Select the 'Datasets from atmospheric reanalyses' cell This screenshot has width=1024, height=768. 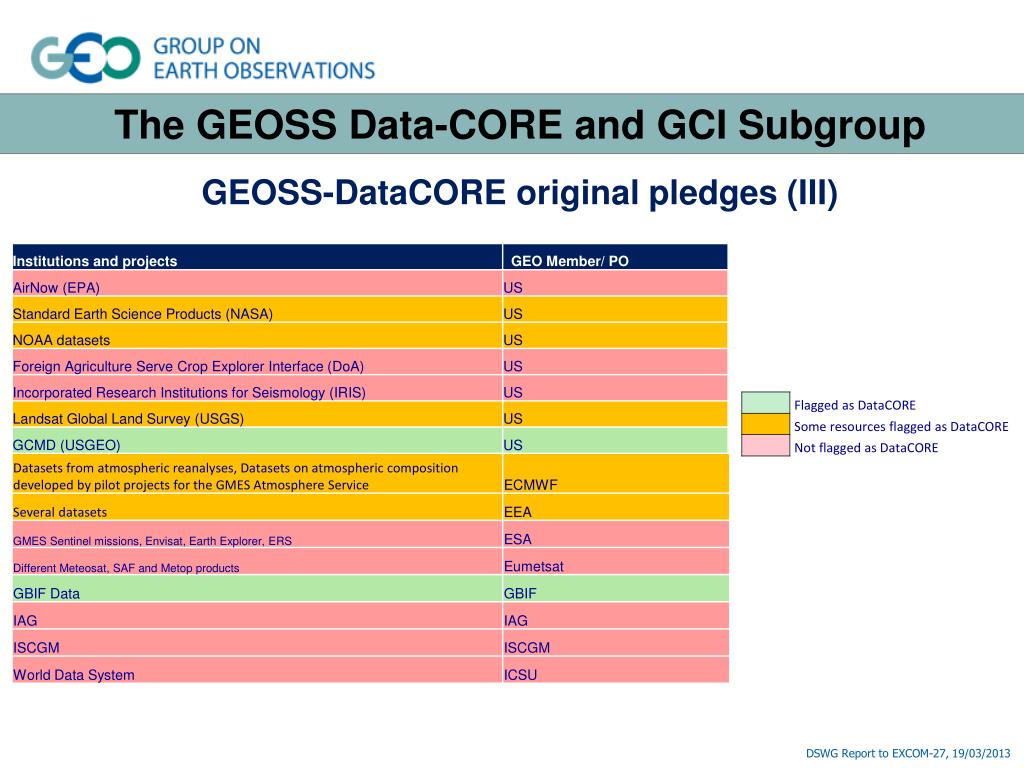(257, 474)
